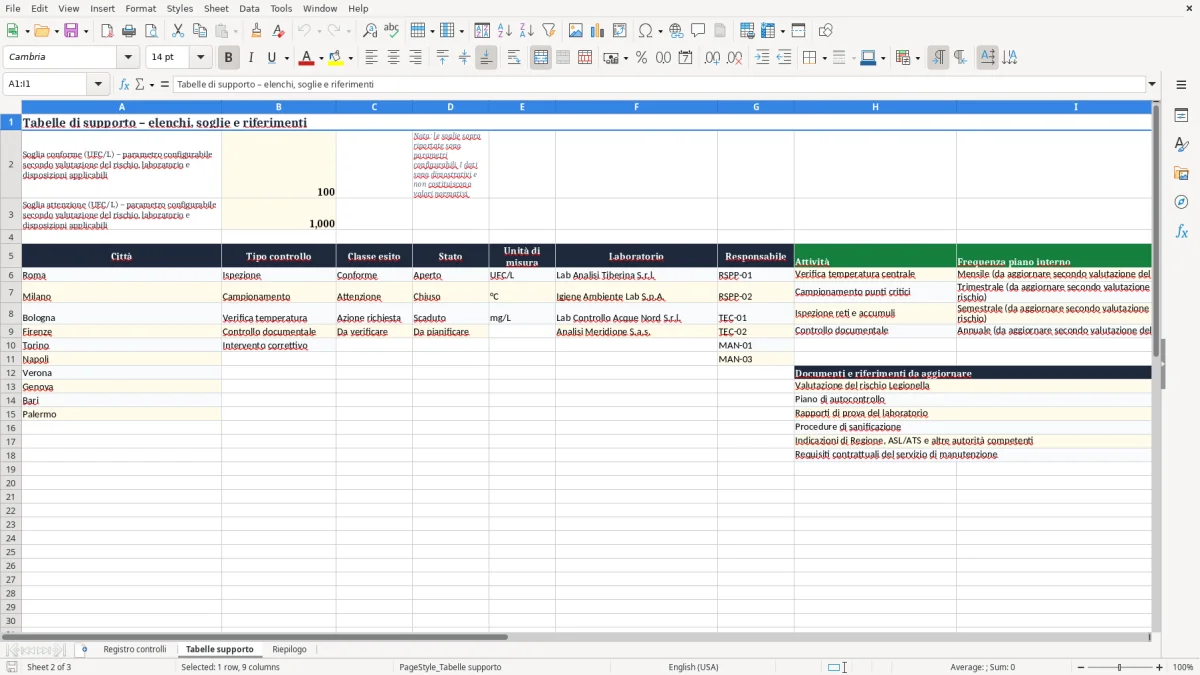
Task: Open the conditional formatting dropdown
Action: [x=917, y=58]
